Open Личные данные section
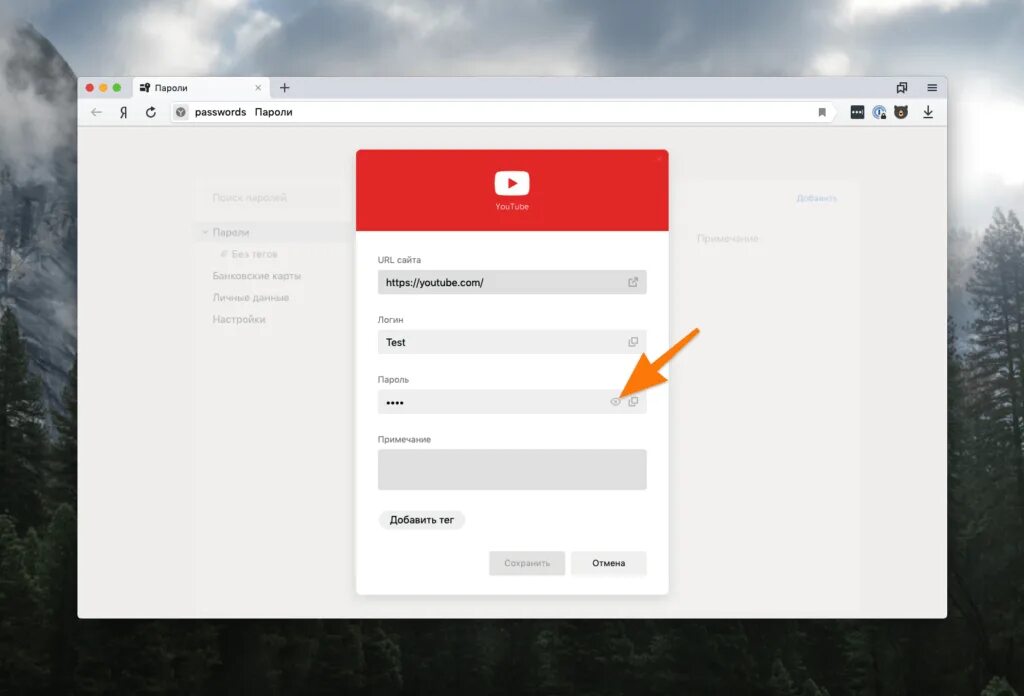Screen dimensions: 1024x696 [251, 297]
